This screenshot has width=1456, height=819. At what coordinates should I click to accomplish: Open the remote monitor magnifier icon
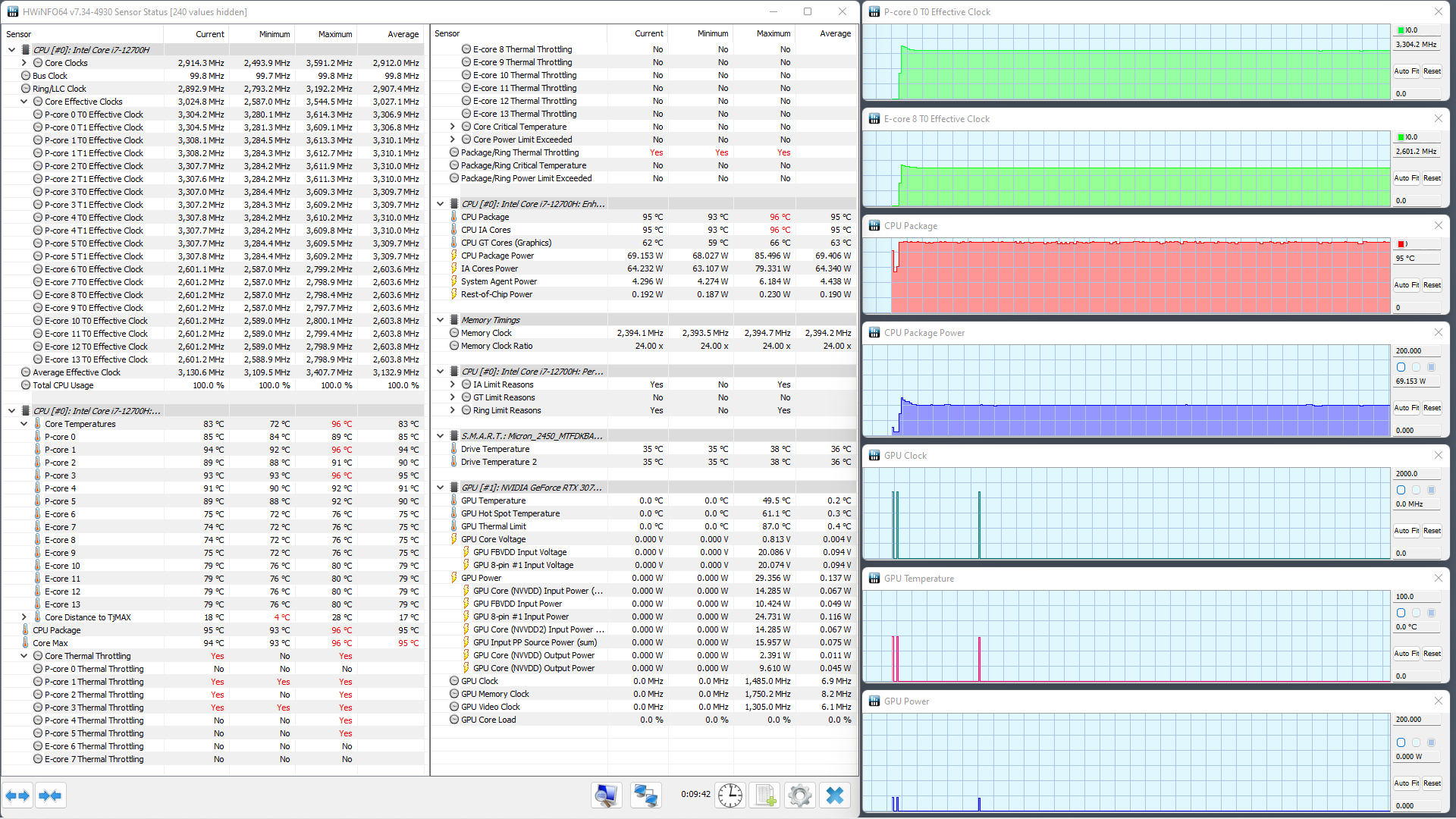click(x=606, y=795)
